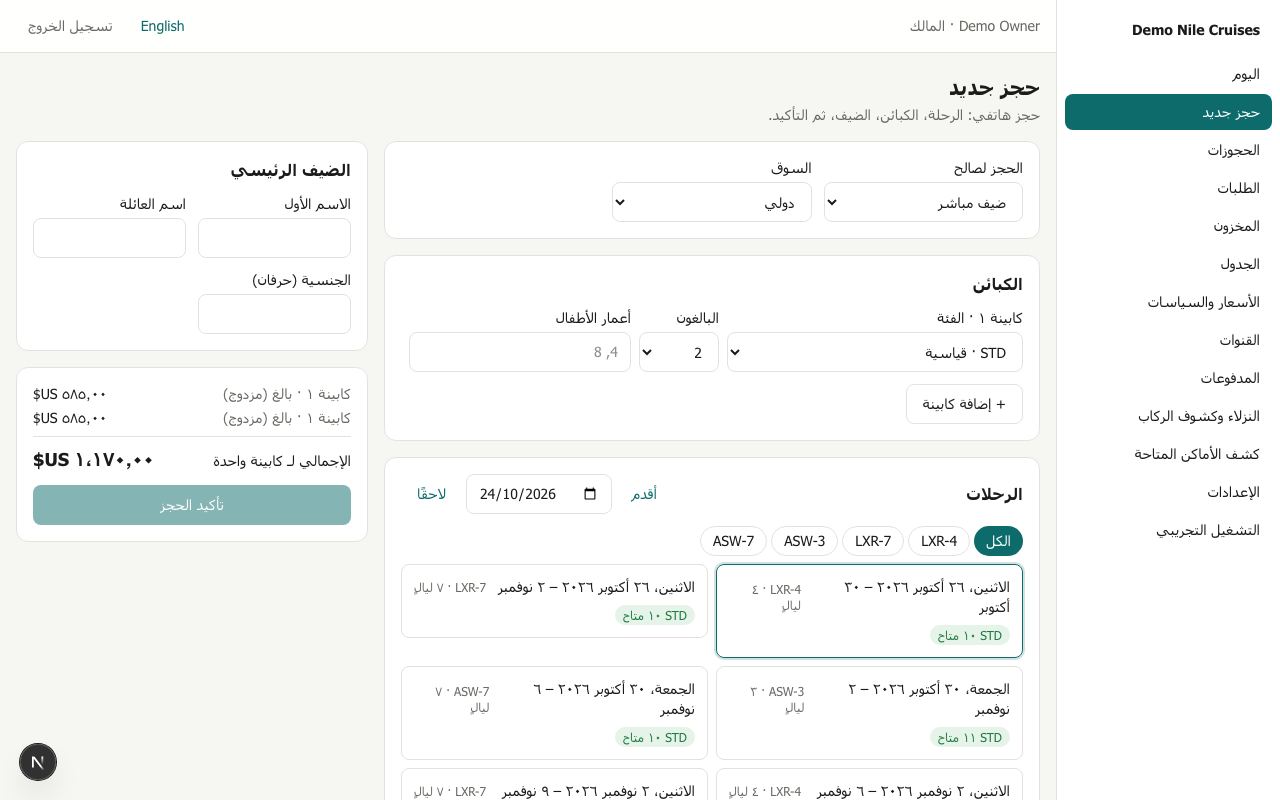Select the الكل trips filter tab

click(x=998, y=541)
